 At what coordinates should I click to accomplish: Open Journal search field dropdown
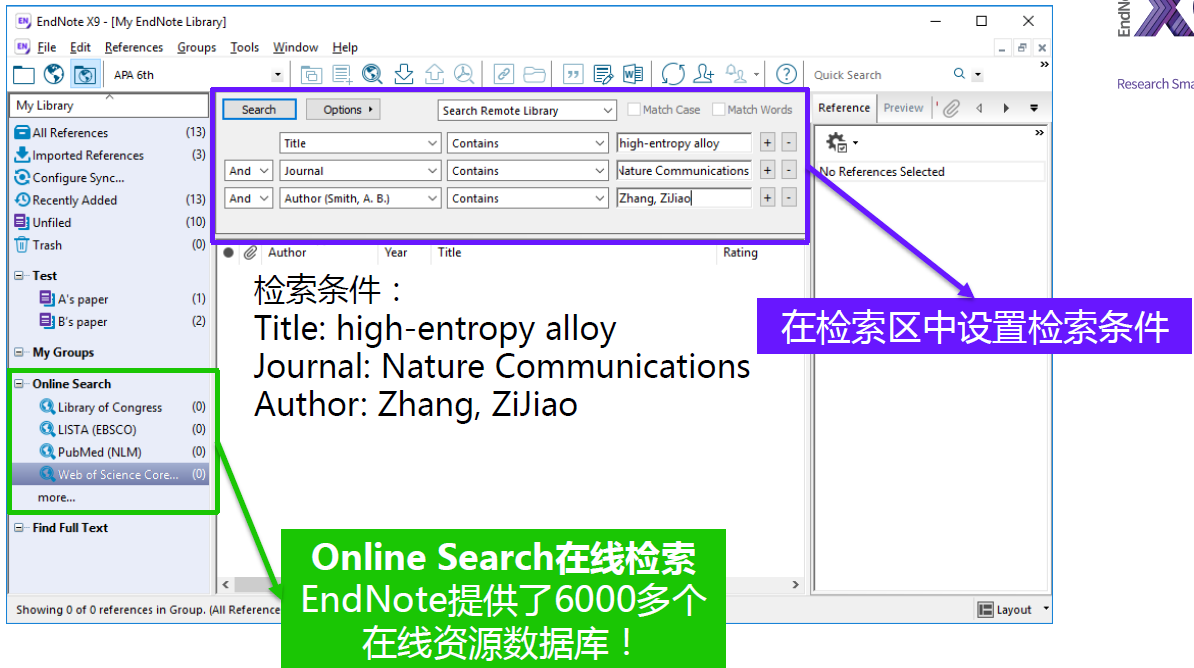tap(432, 171)
